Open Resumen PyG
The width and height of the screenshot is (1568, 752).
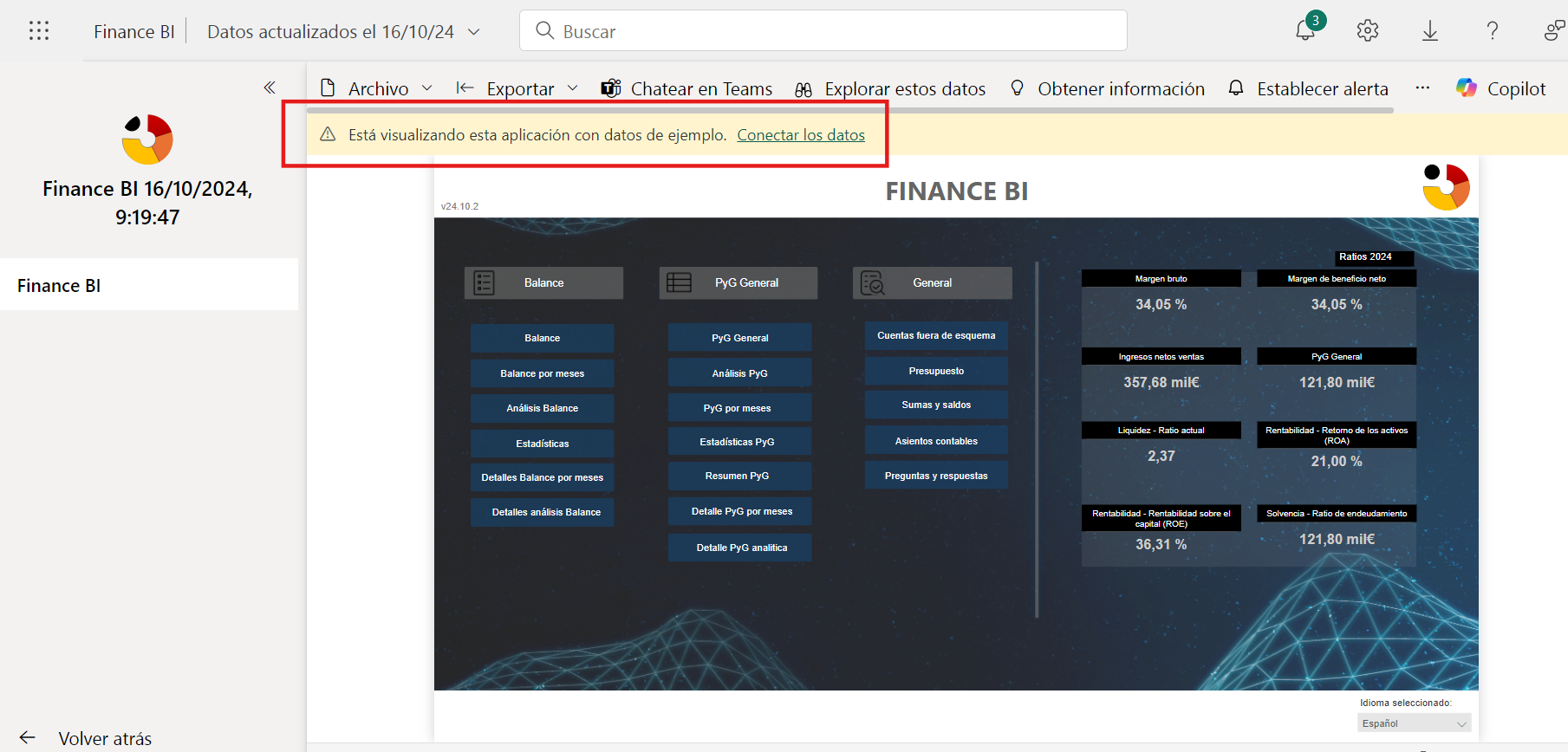740,476
